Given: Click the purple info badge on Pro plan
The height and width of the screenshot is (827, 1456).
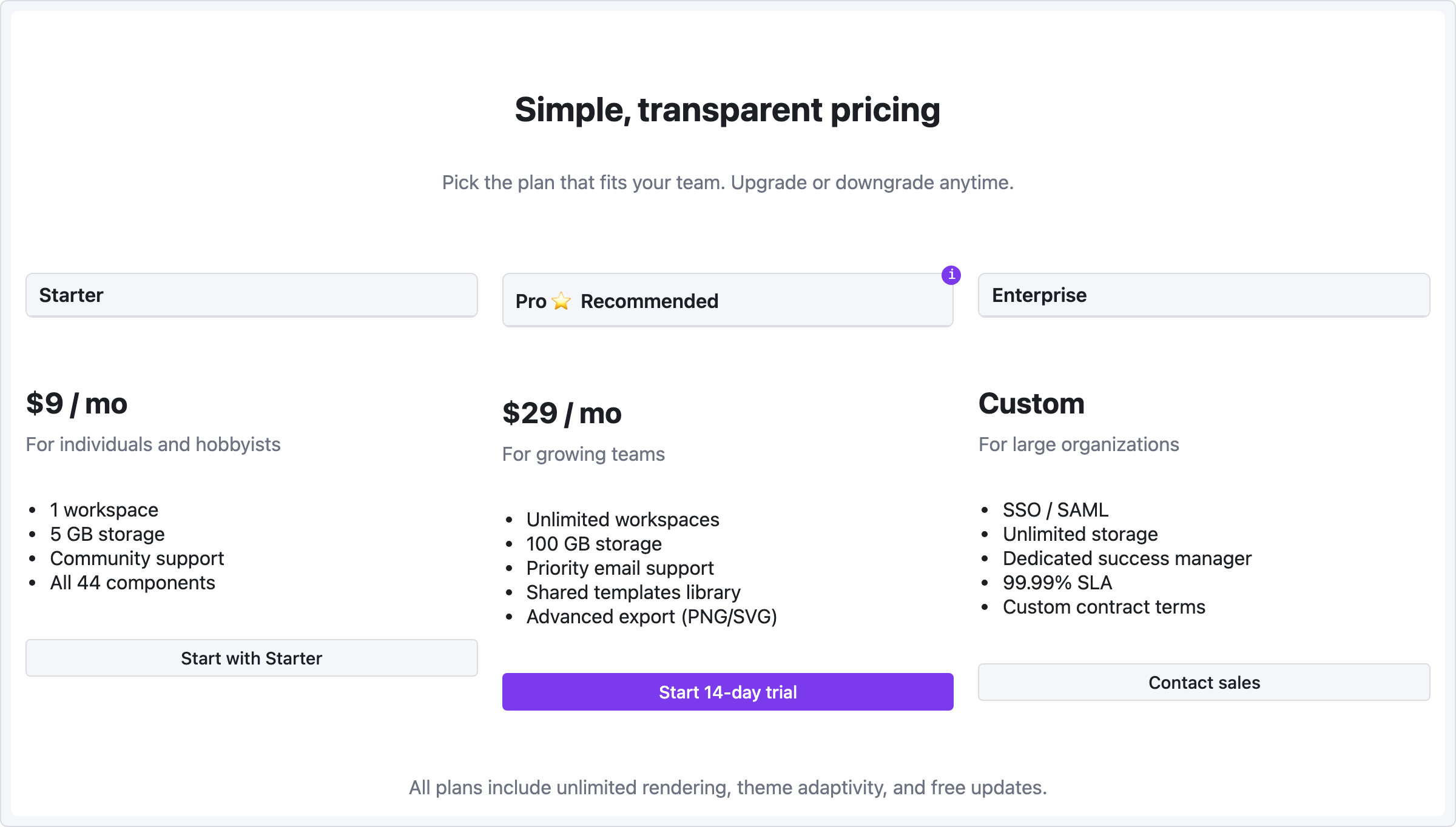Looking at the screenshot, I should (951, 275).
